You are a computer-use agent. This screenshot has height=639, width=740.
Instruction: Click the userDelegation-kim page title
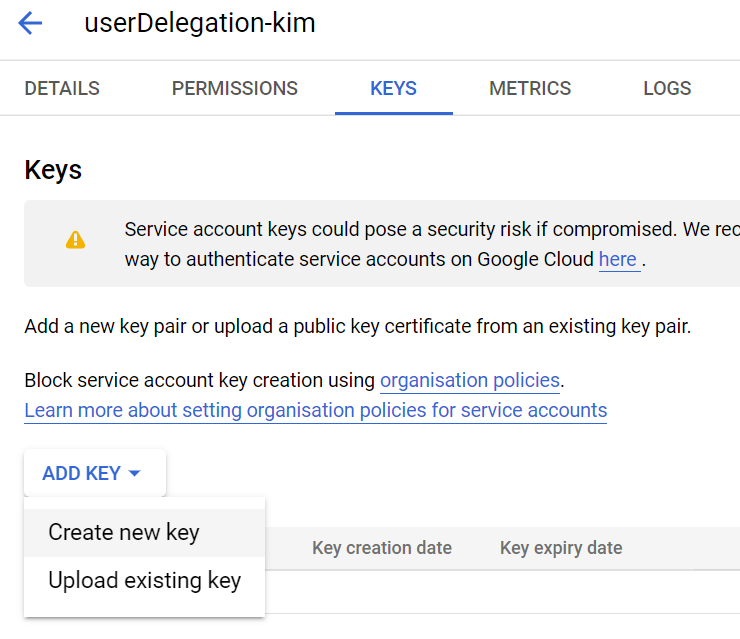click(x=200, y=23)
